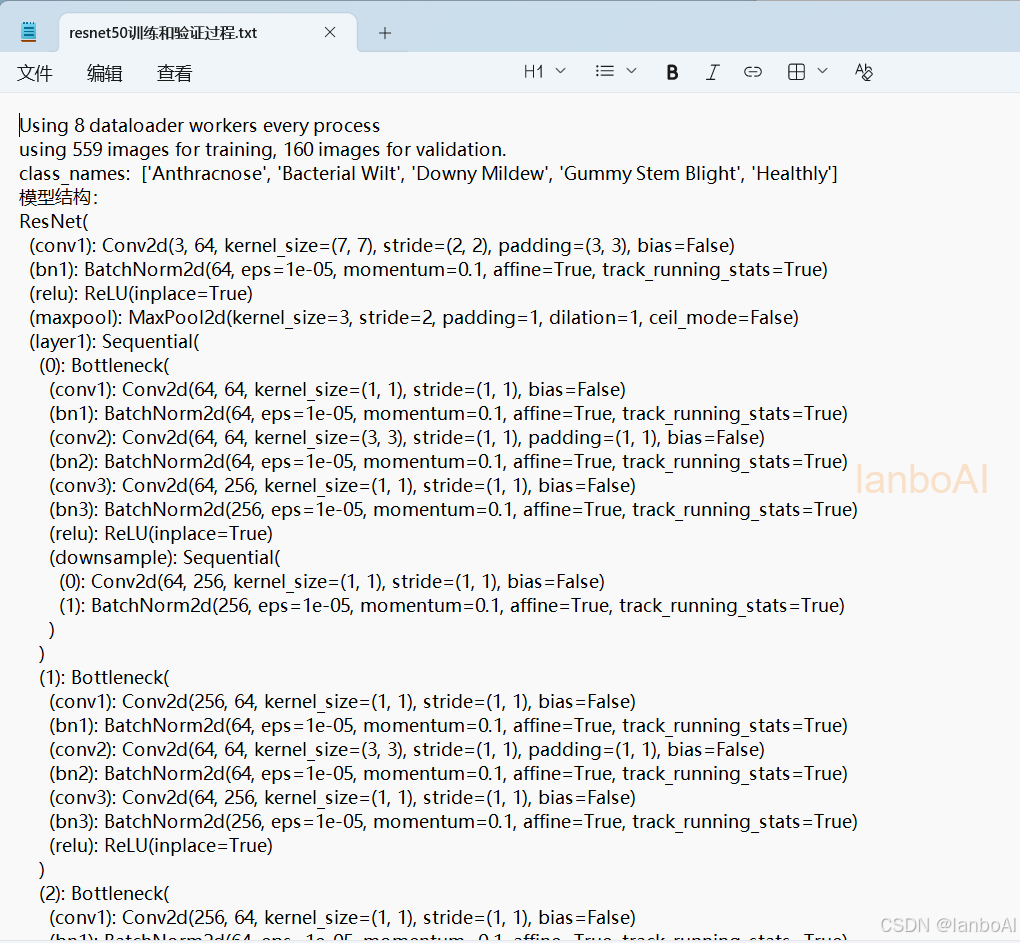The height and width of the screenshot is (943, 1020).
Task: Click the class_names line
Action: [428, 174]
